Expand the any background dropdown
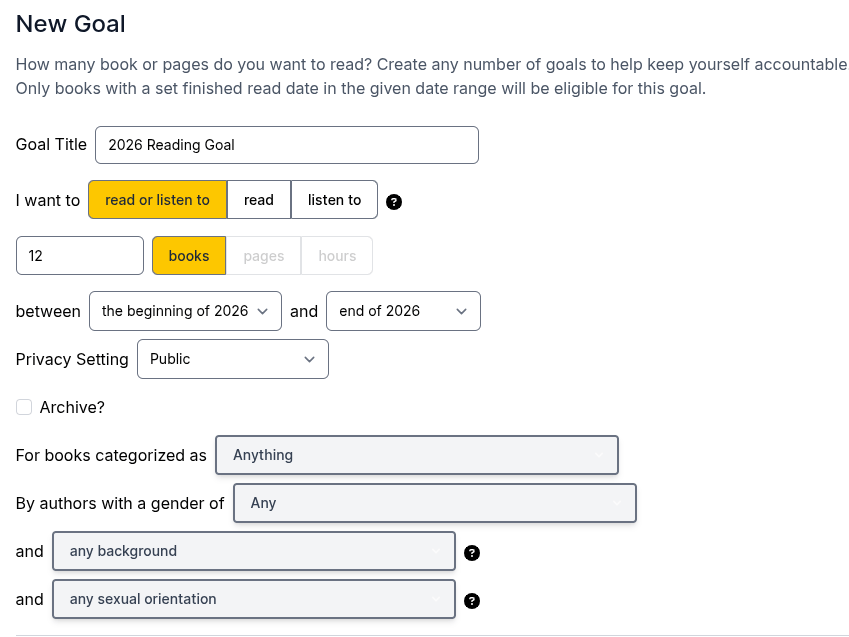This screenshot has width=849, height=637. pyautogui.click(x=254, y=551)
